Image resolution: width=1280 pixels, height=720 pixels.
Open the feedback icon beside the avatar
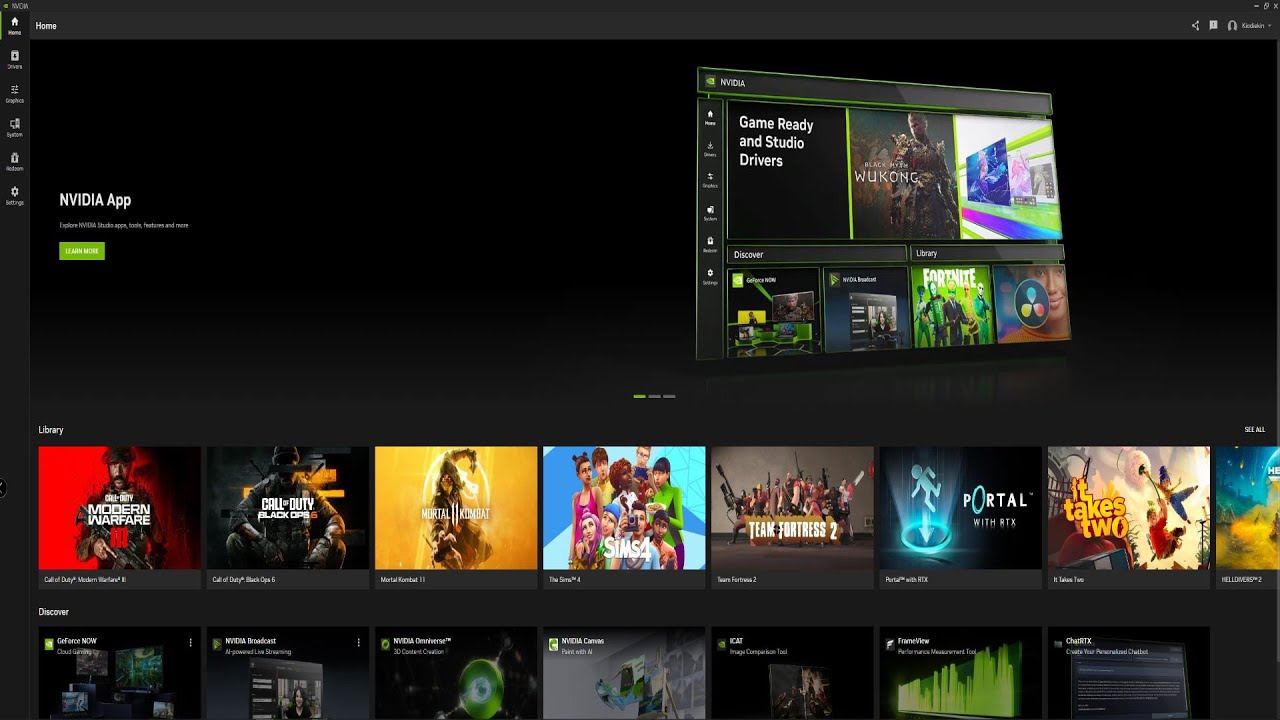pyautogui.click(x=1213, y=26)
